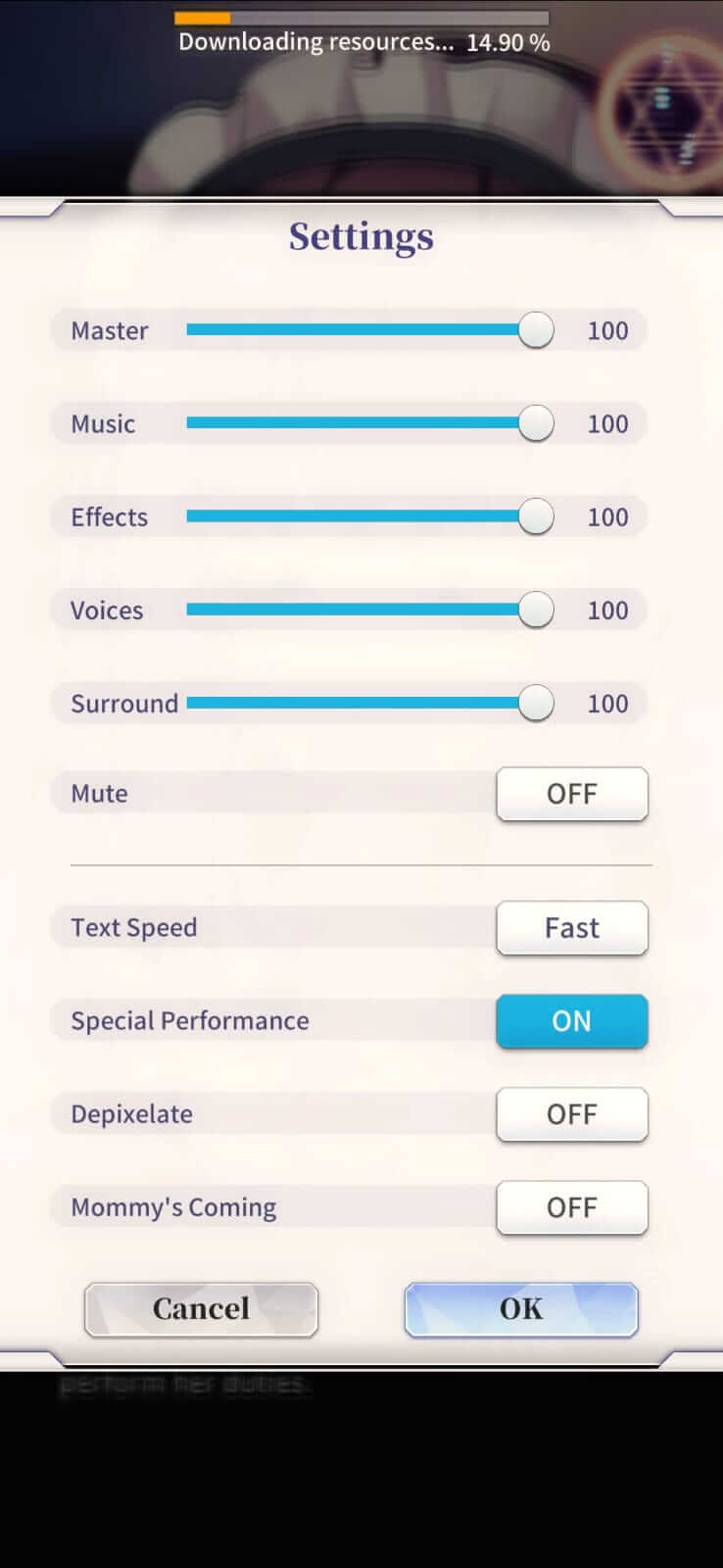Confirm settings with OK button
Screen dimensions: 723x1568
[x=521, y=1309]
